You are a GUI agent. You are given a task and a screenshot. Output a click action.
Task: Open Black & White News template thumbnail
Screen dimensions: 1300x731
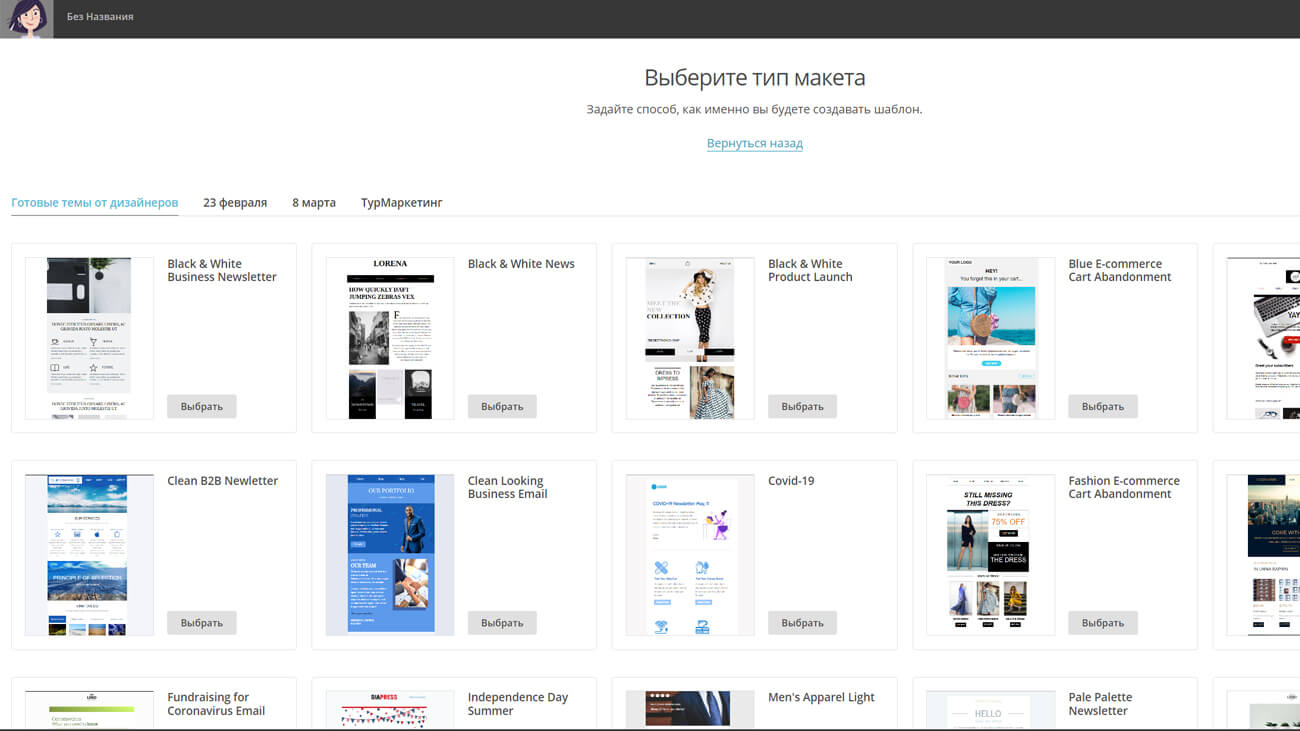coord(390,338)
